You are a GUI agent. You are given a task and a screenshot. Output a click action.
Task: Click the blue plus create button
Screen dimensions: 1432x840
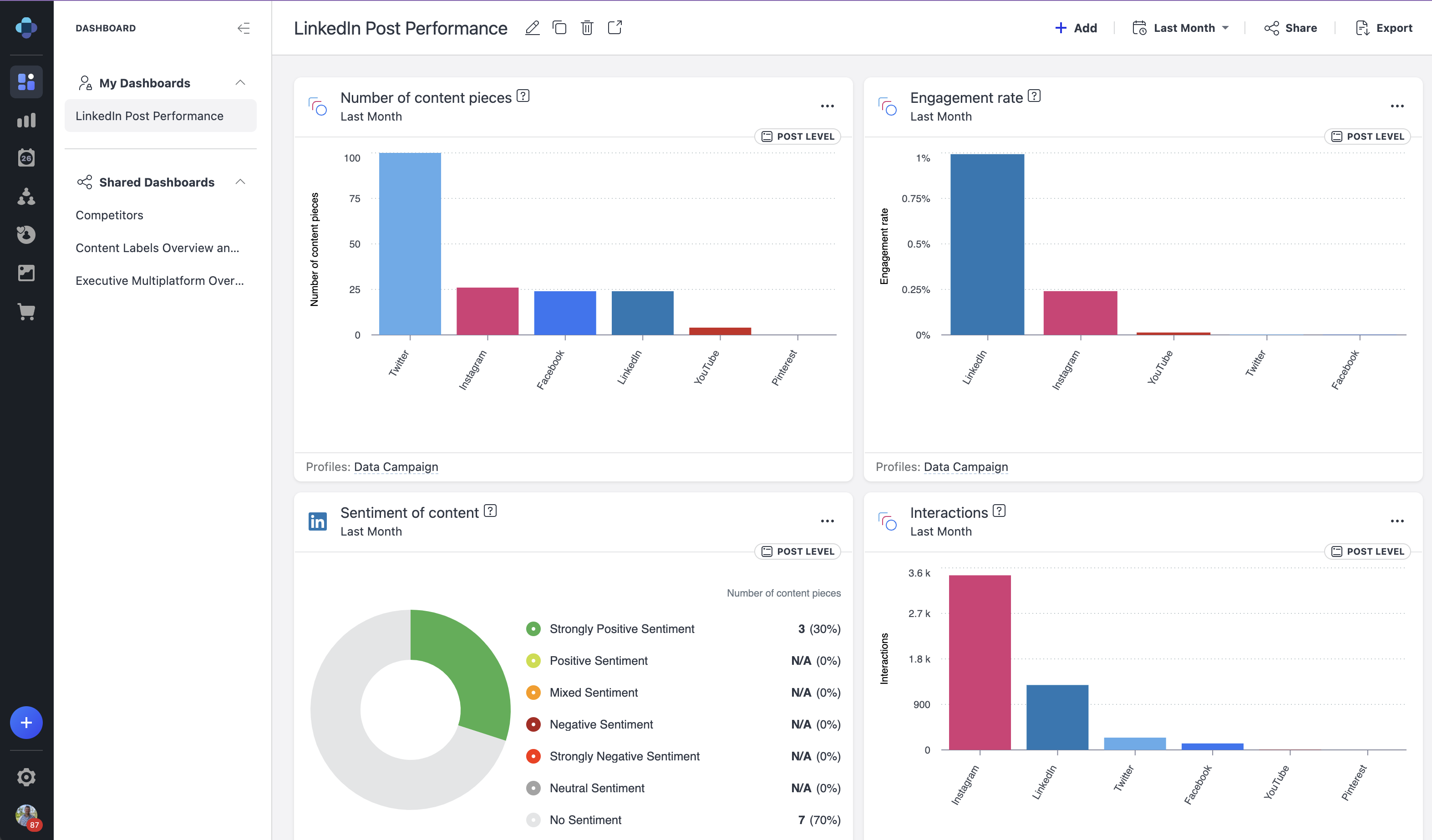[26, 723]
